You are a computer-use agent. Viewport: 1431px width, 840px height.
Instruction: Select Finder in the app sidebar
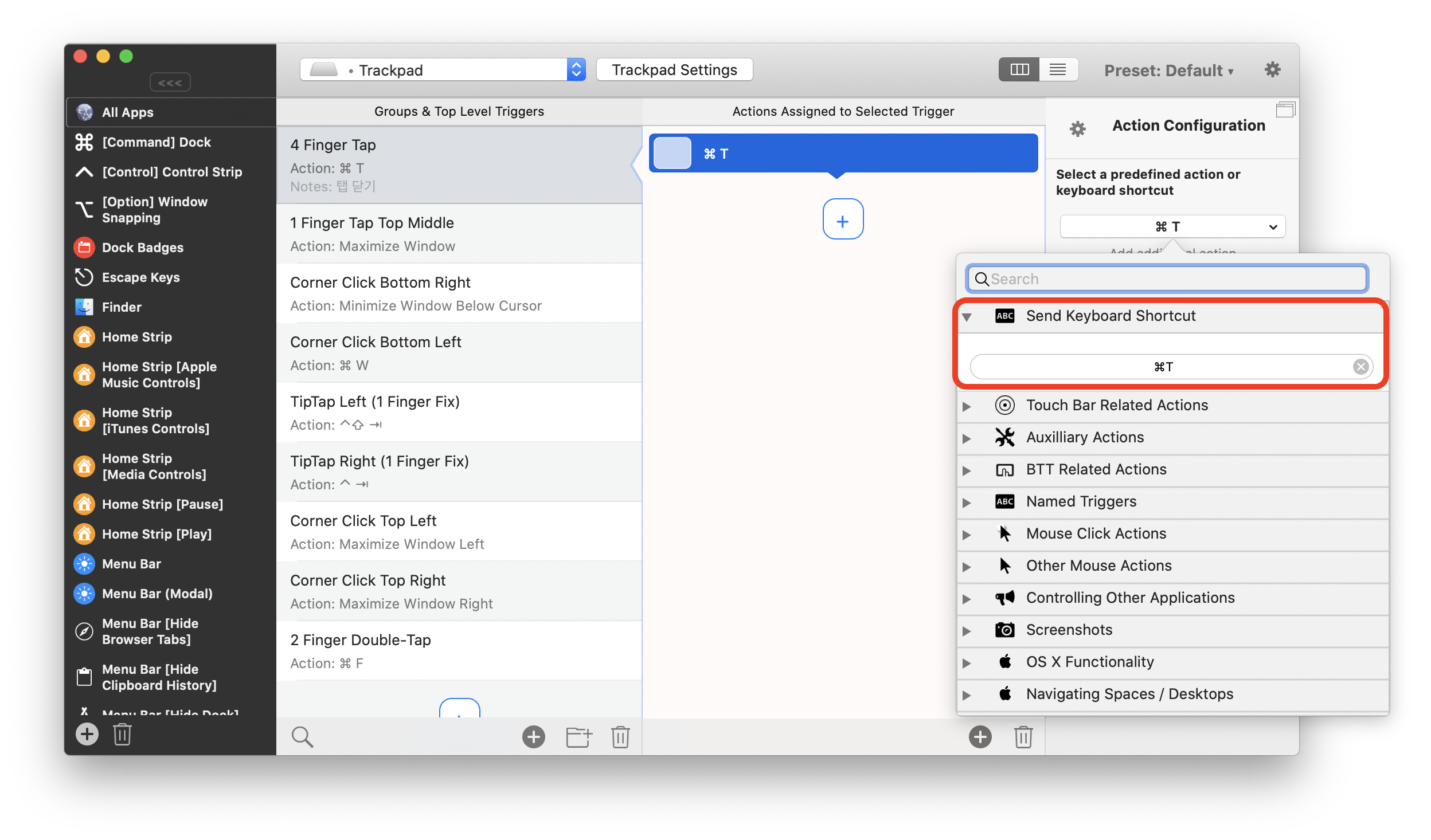coord(122,307)
